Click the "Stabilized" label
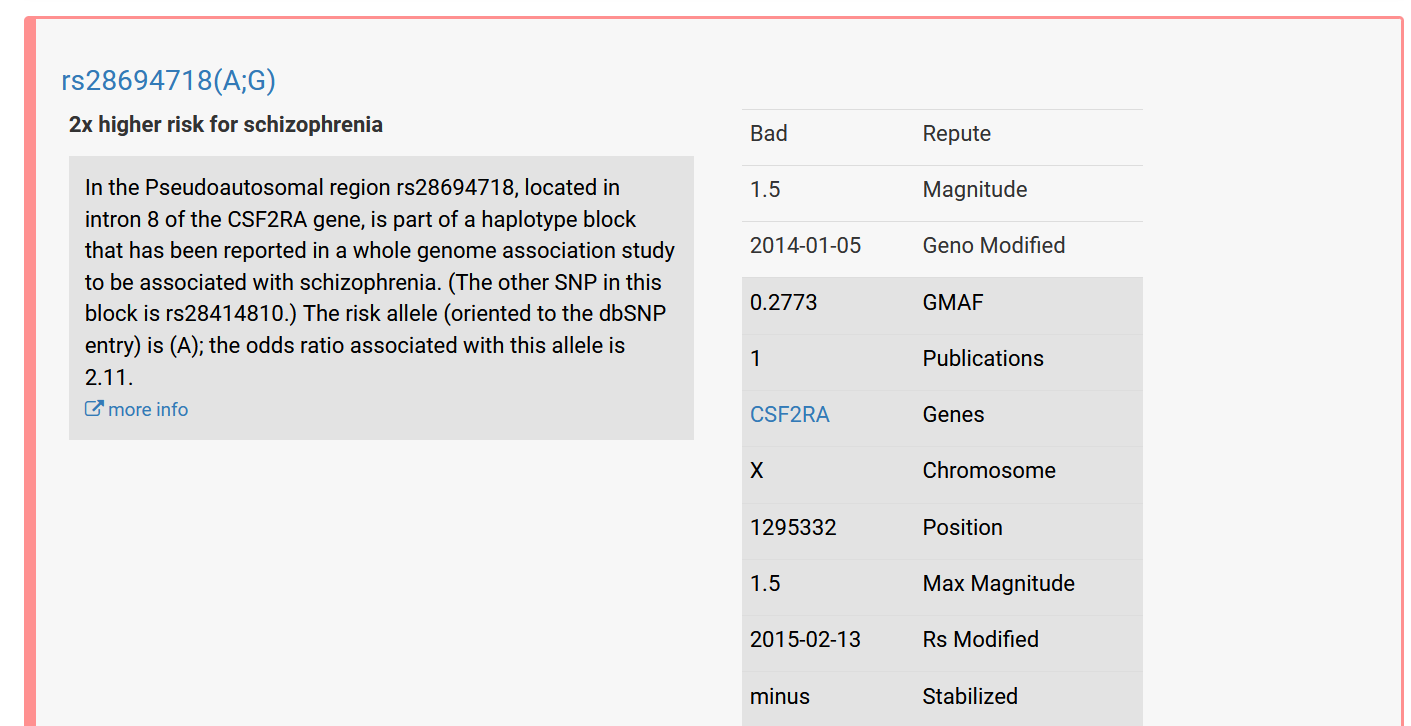Image resolution: width=1411 pixels, height=726 pixels. pos(969,697)
